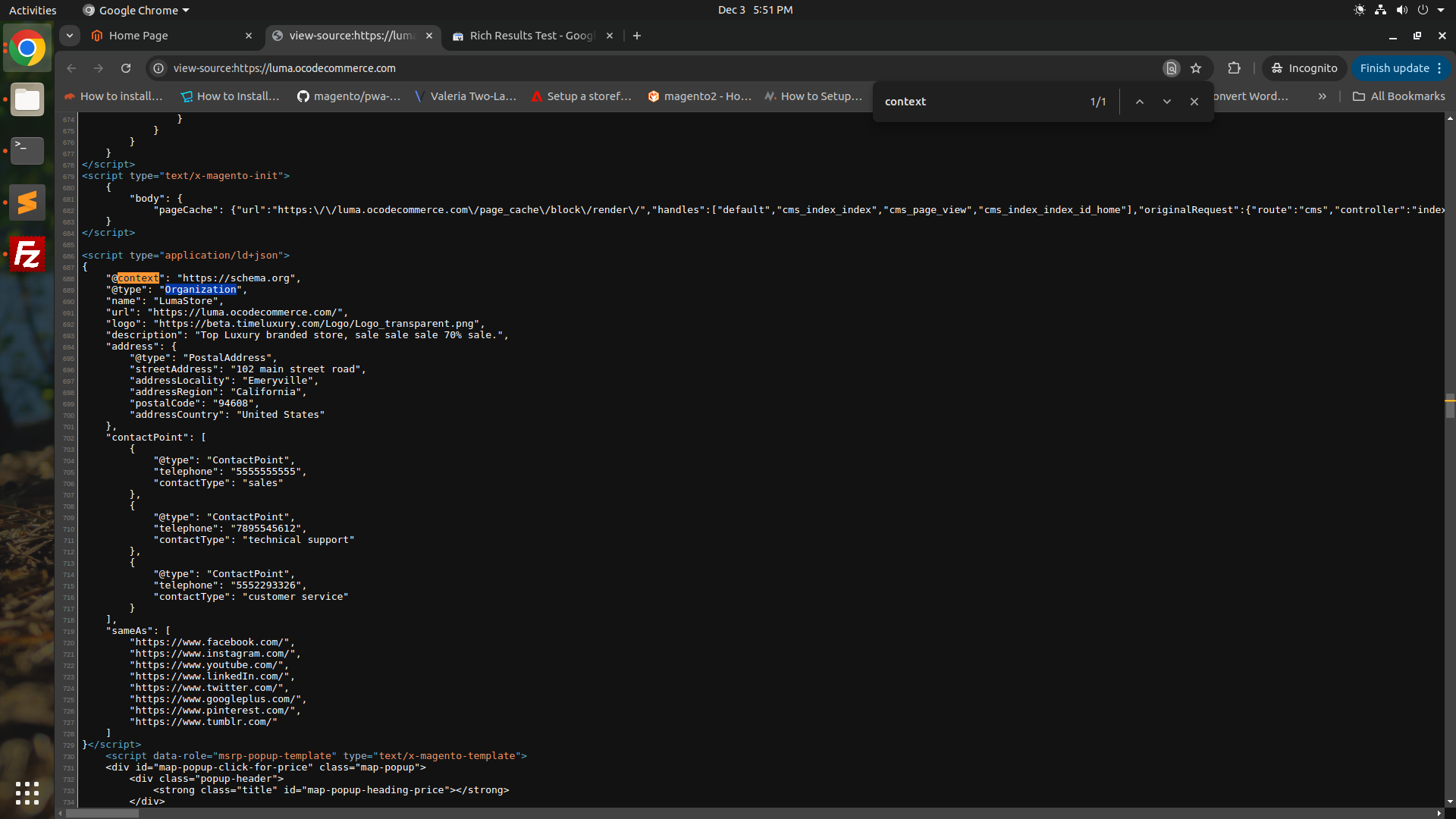Close the find bar
The width and height of the screenshot is (1456, 819).
(x=1194, y=102)
